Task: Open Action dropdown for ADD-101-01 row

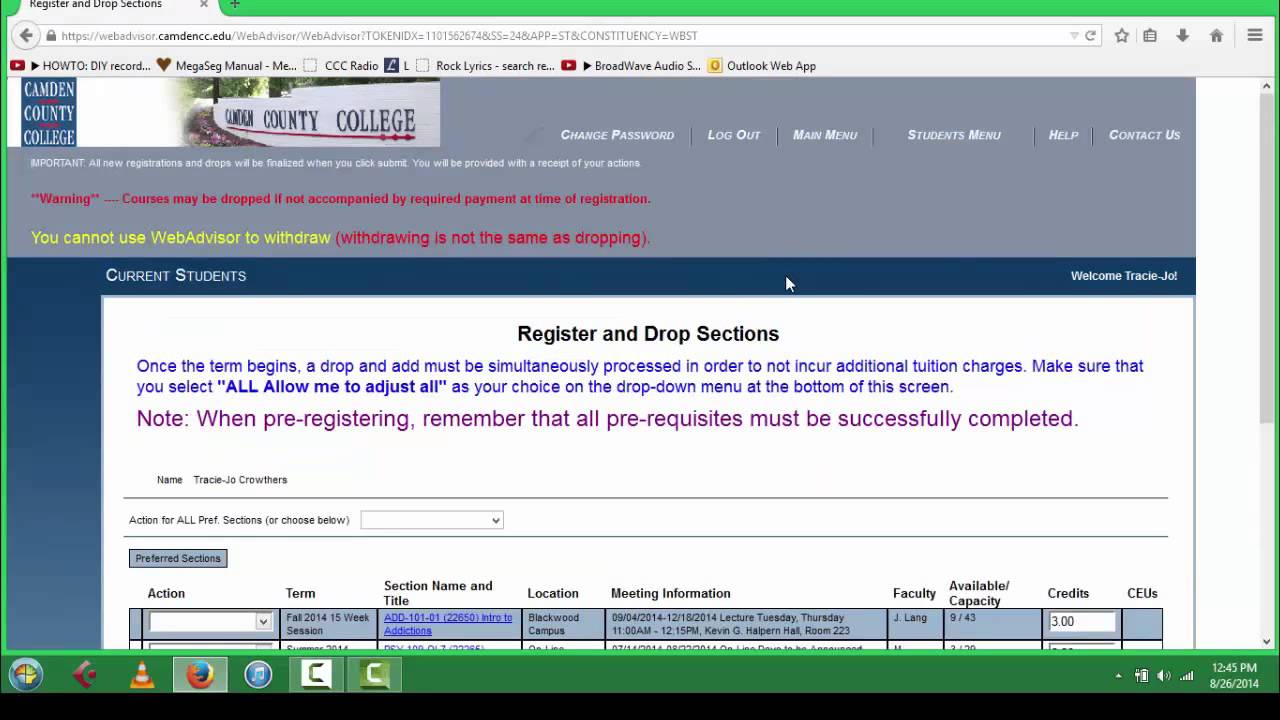Action: (x=210, y=621)
